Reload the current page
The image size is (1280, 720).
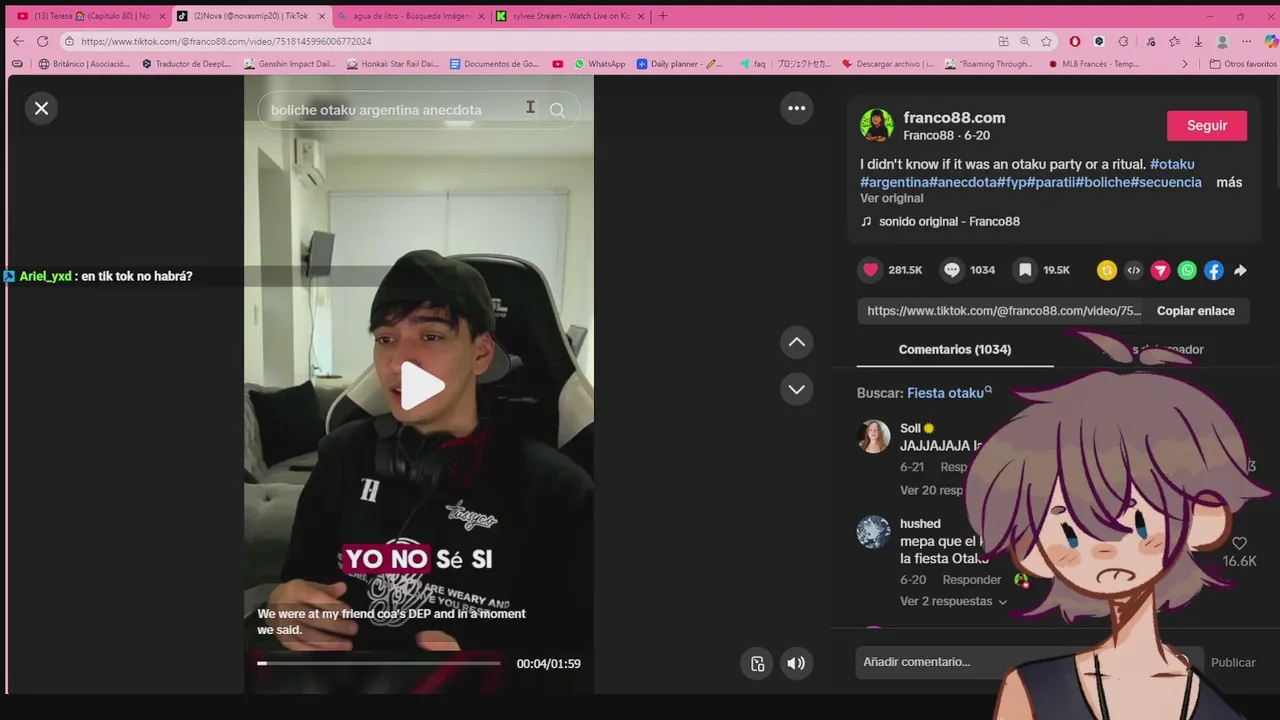42,41
